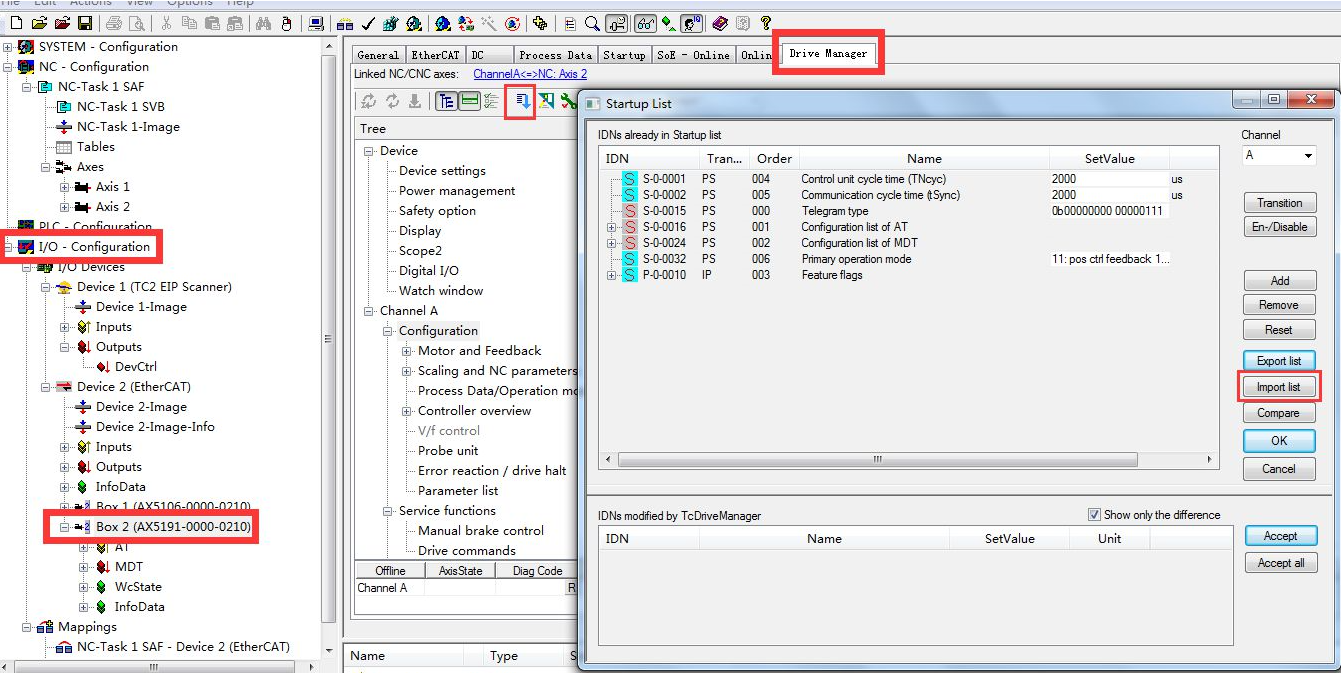Click the New document icon in toolbar
The width and height of the screenshot is (1341, 673).
[17, 23]
